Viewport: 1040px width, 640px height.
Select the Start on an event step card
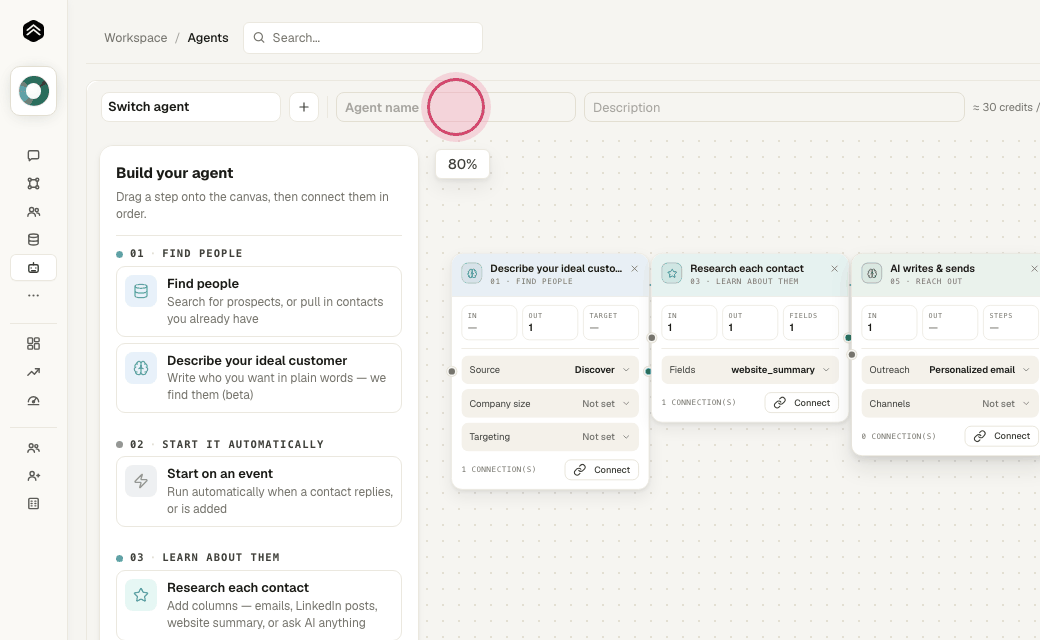tap(259, 491)
